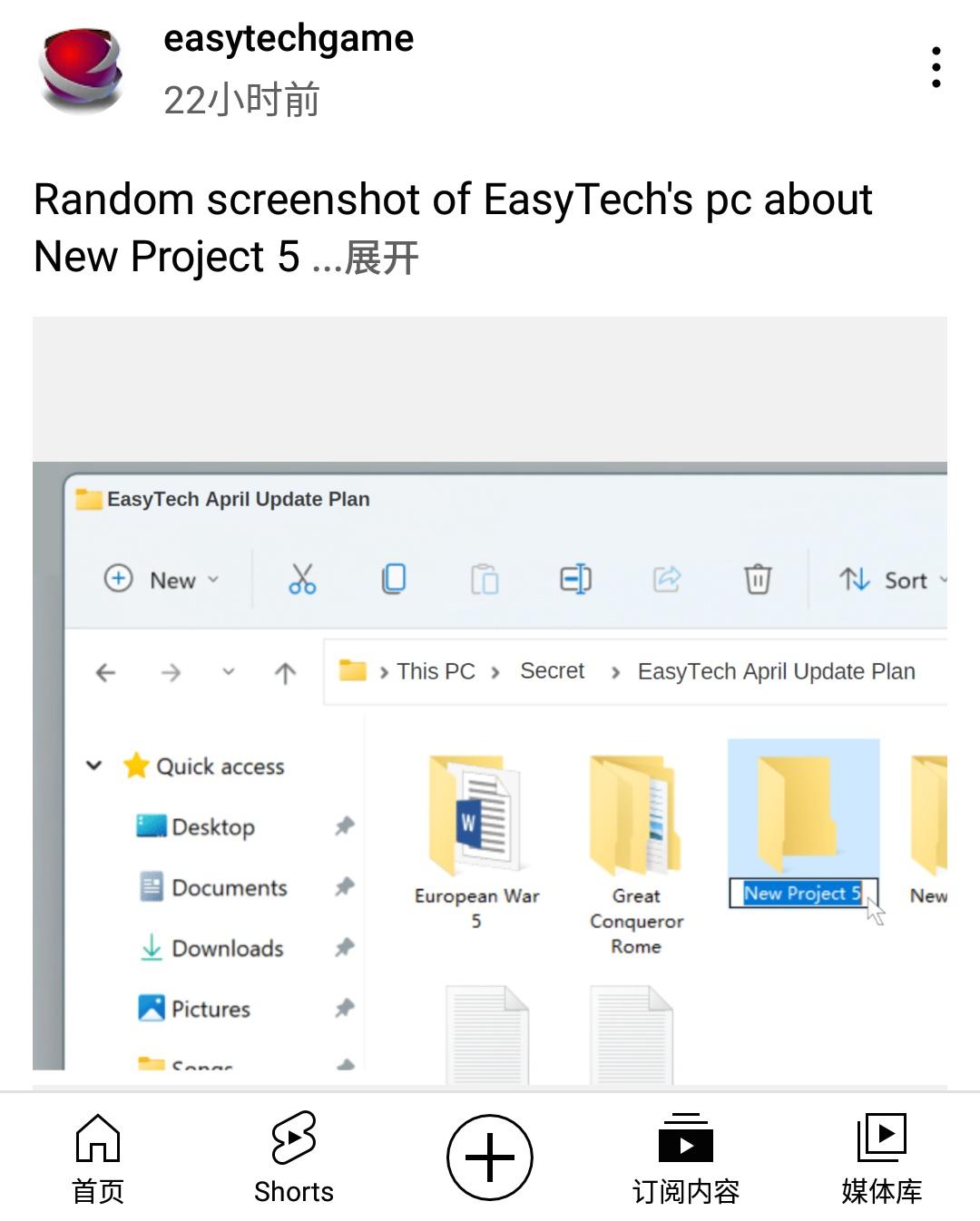This screenshot has width=980, height=1221.
Task: Open the easytechgame channel avatar
Action: point(80,71)
